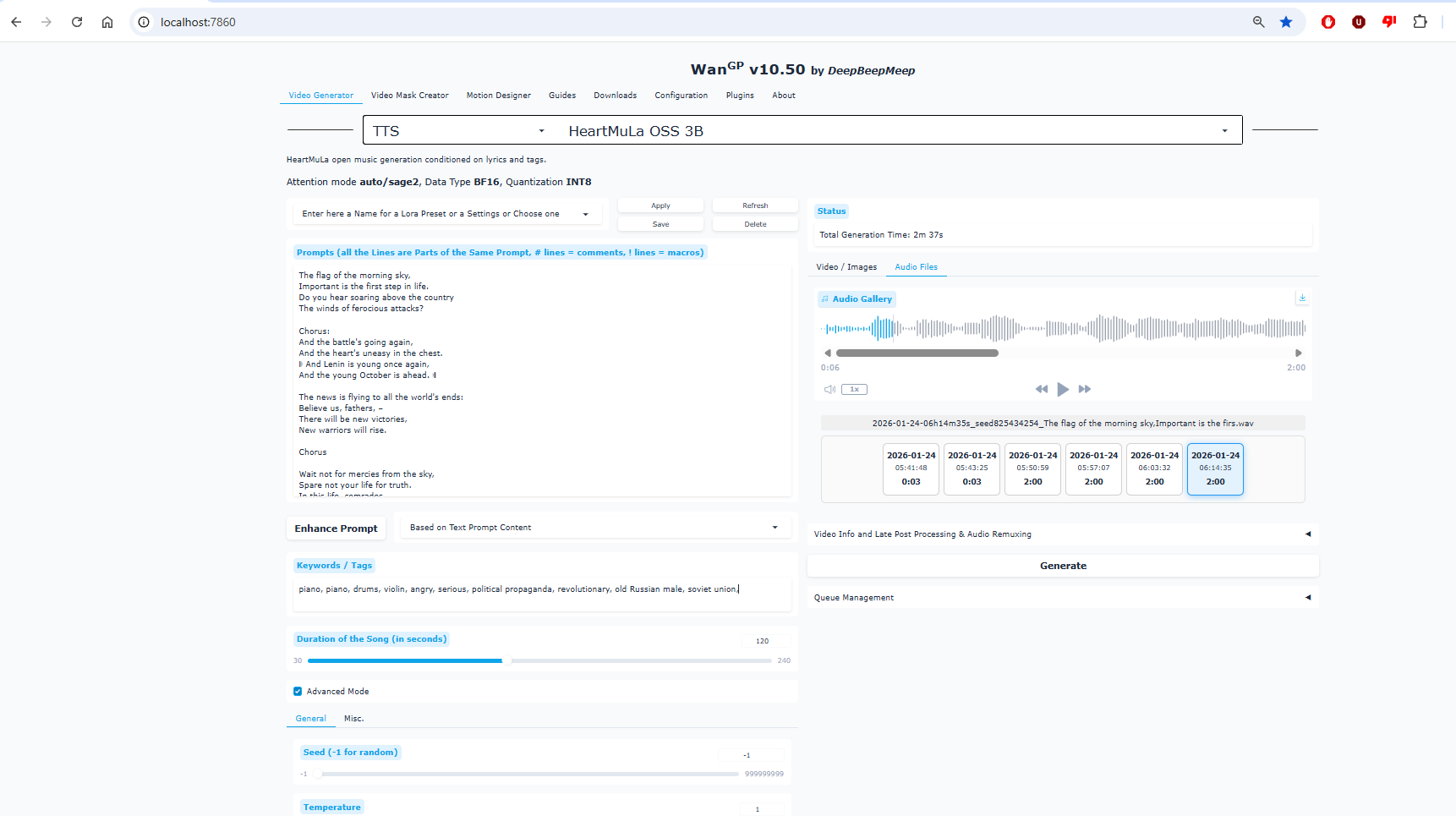1456x816 pixels.
Task: Open the HeartMuLa OSS 3B model dropdown
Action: pos(898,131)
